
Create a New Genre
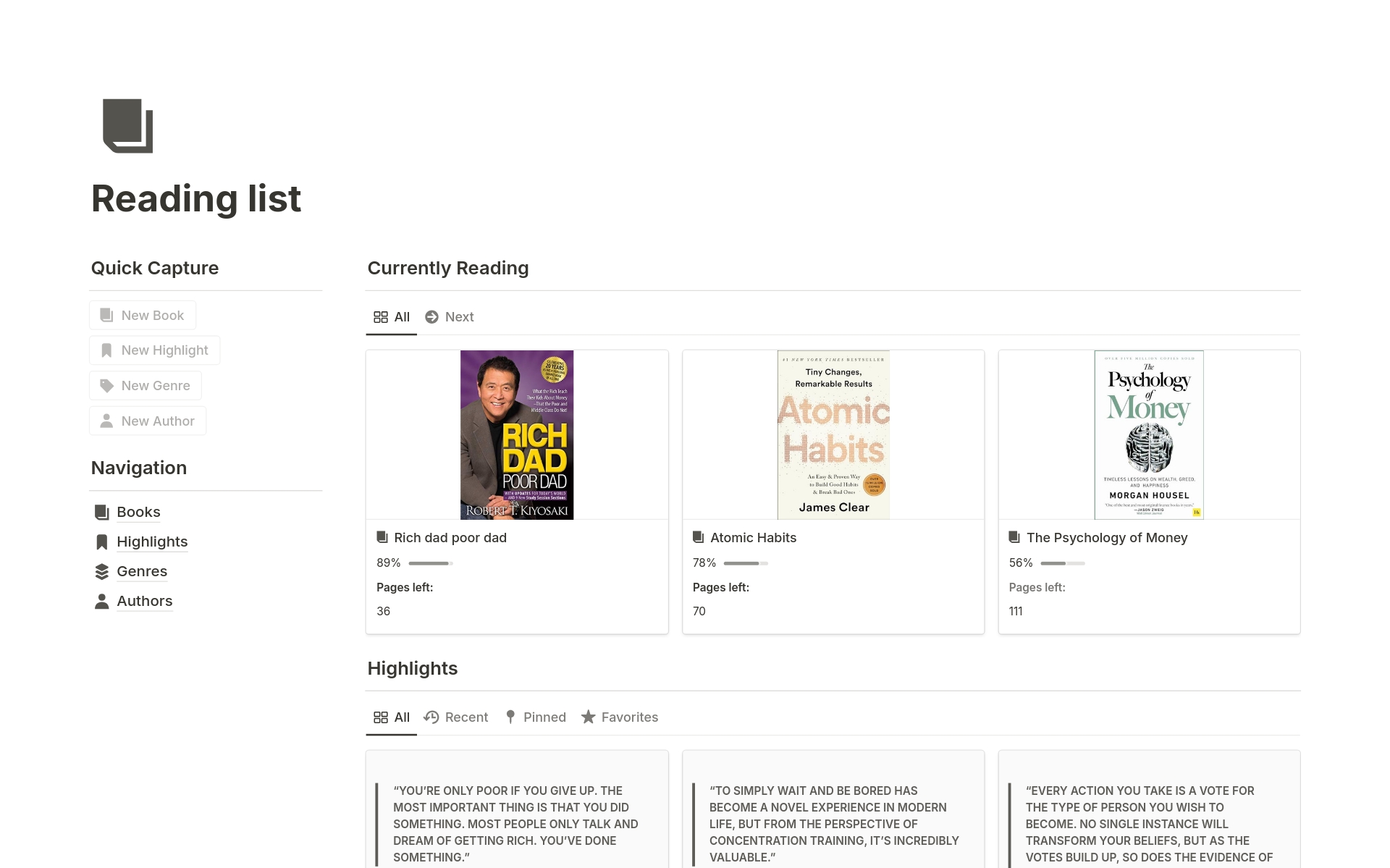point(146,386)
